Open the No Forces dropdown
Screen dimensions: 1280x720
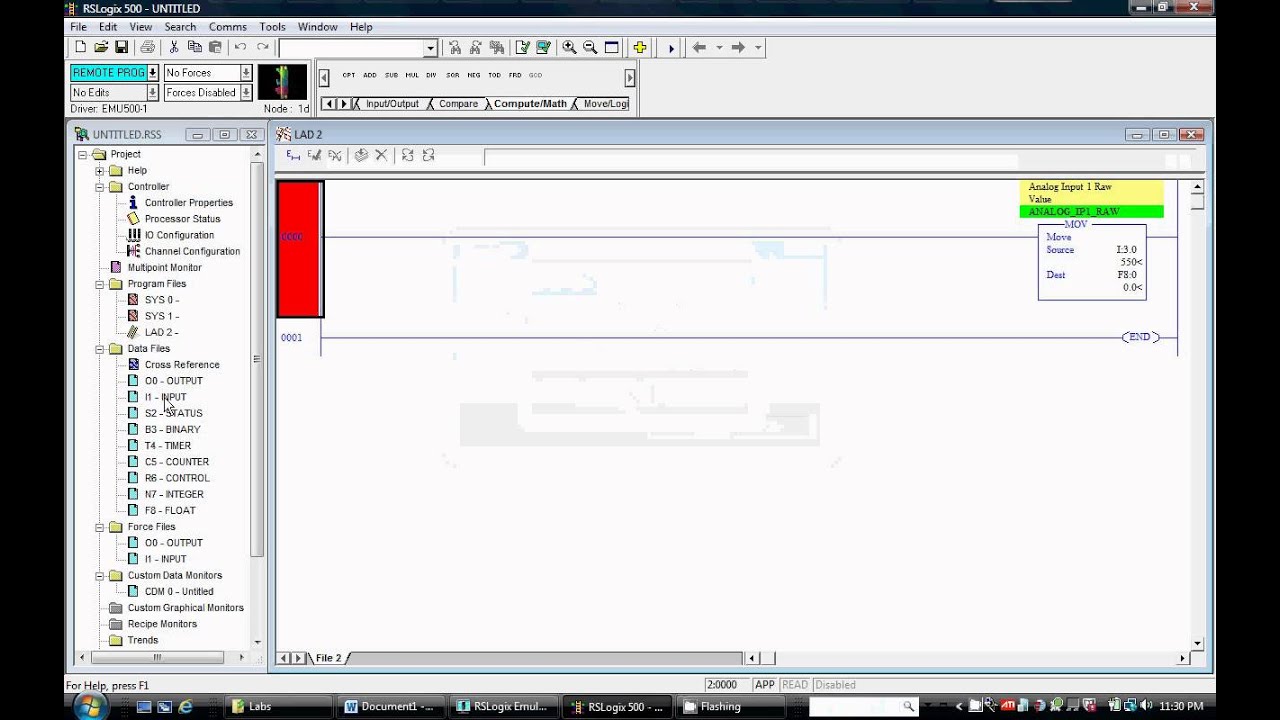246,73
